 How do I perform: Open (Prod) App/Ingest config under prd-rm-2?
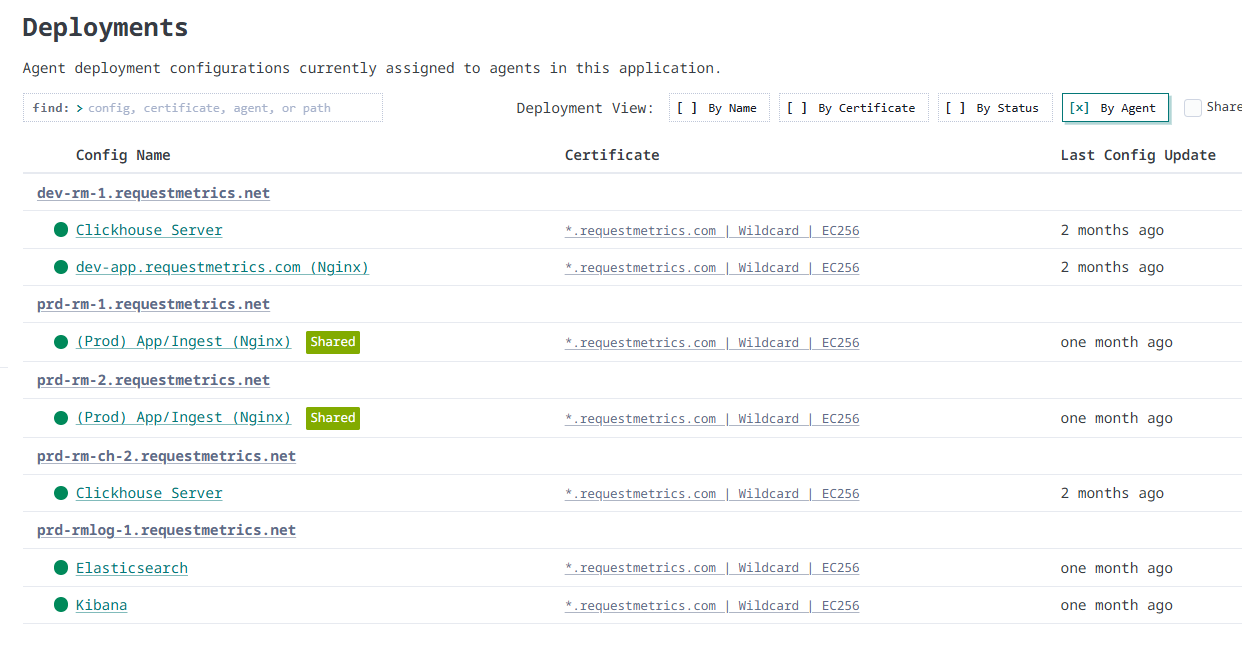183,418
